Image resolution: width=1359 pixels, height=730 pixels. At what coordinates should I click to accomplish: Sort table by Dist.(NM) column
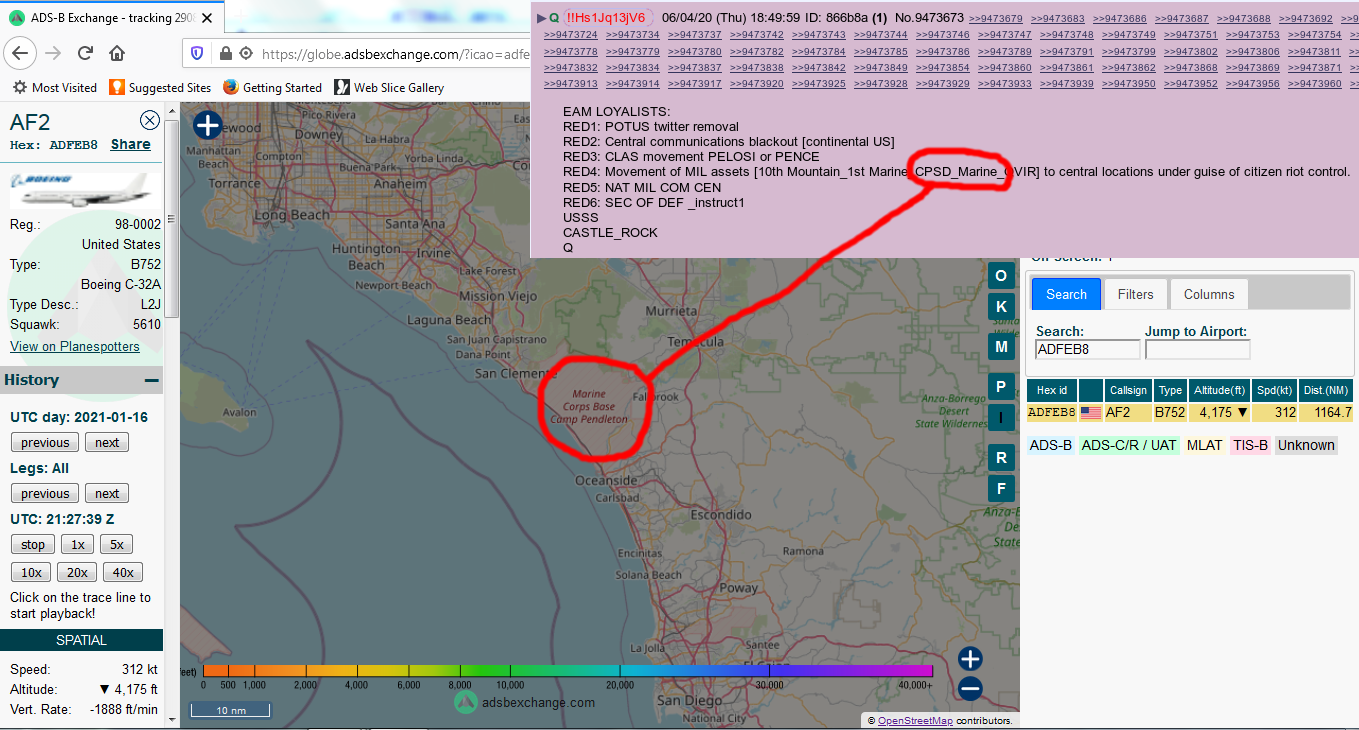(x=1327, y=390)
